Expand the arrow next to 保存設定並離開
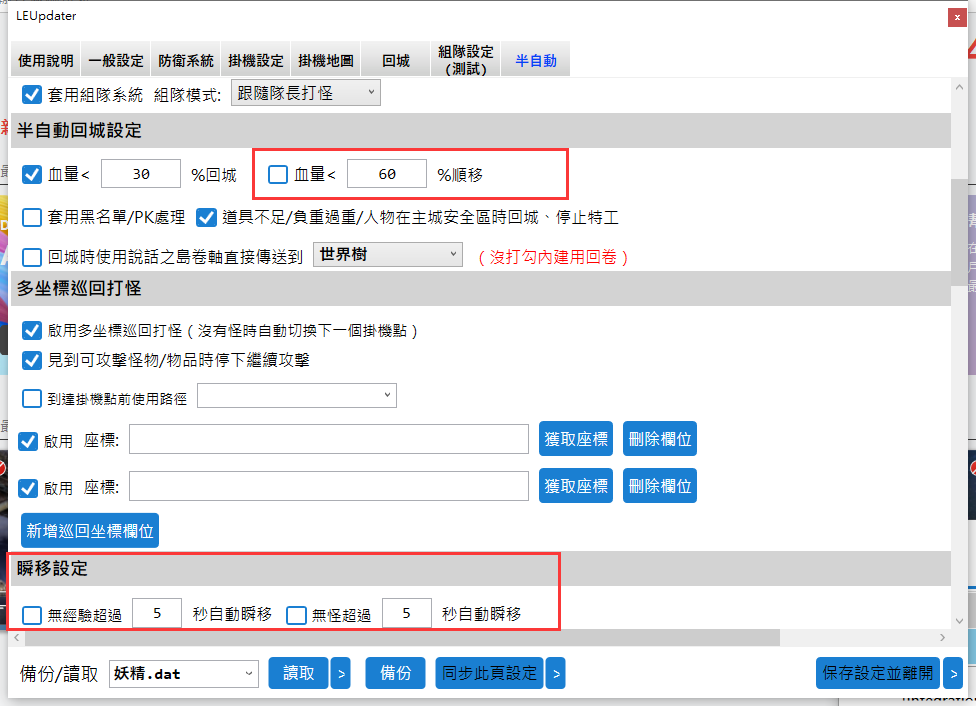976x706 pixels. point(953,673)
